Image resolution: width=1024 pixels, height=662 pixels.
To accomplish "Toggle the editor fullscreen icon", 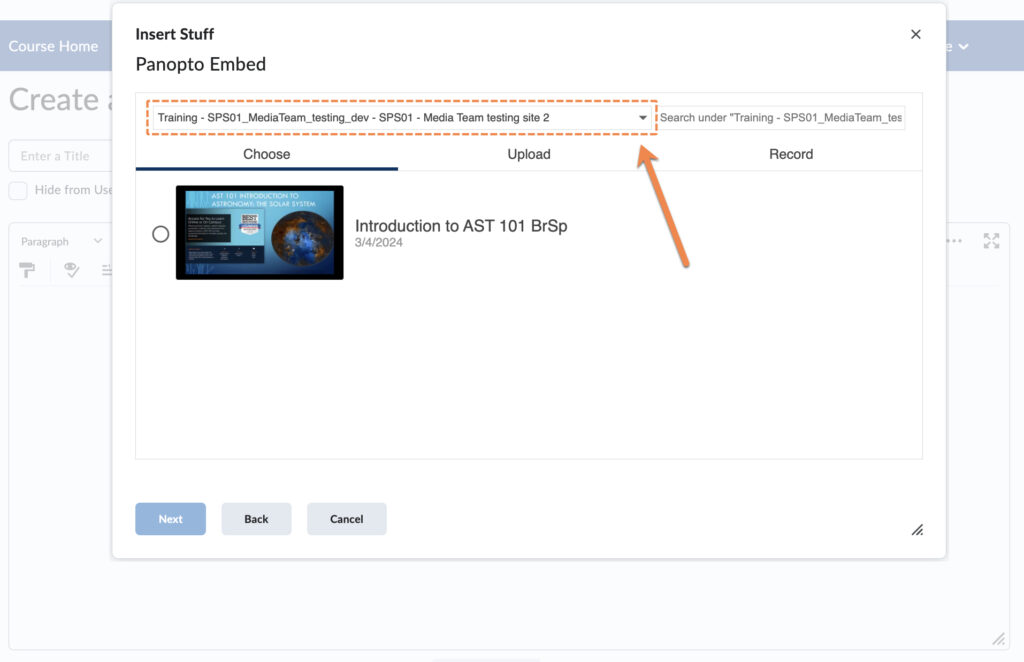I will pos(991,240).
